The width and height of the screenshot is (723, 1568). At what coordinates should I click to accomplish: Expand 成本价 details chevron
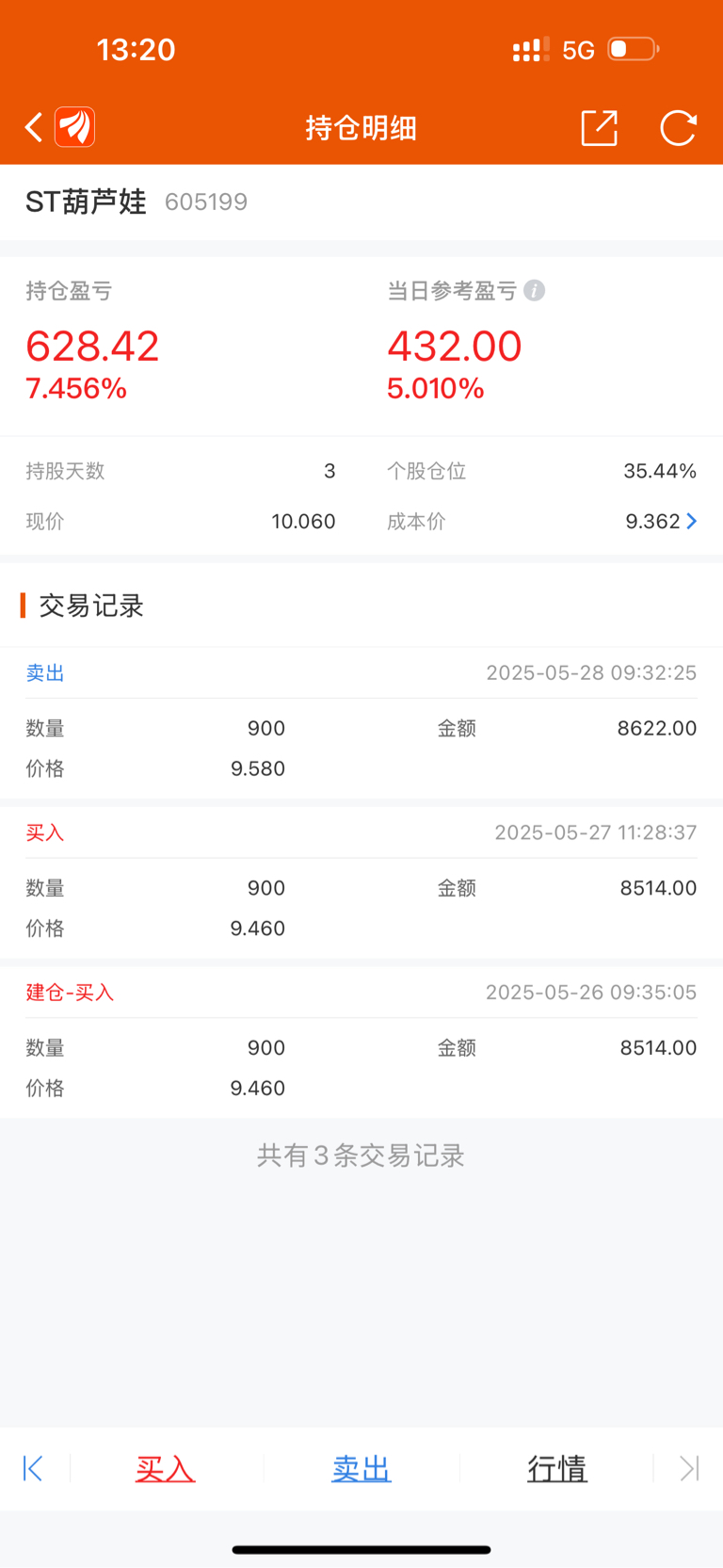click(692, 521)
